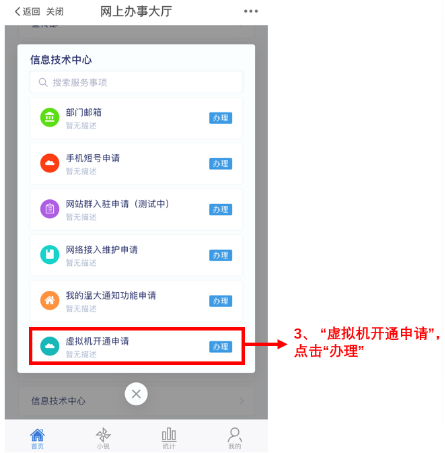
Task: Tap the teal cloud icon for 虚拟机开通申请
Action: click(50, 346)
